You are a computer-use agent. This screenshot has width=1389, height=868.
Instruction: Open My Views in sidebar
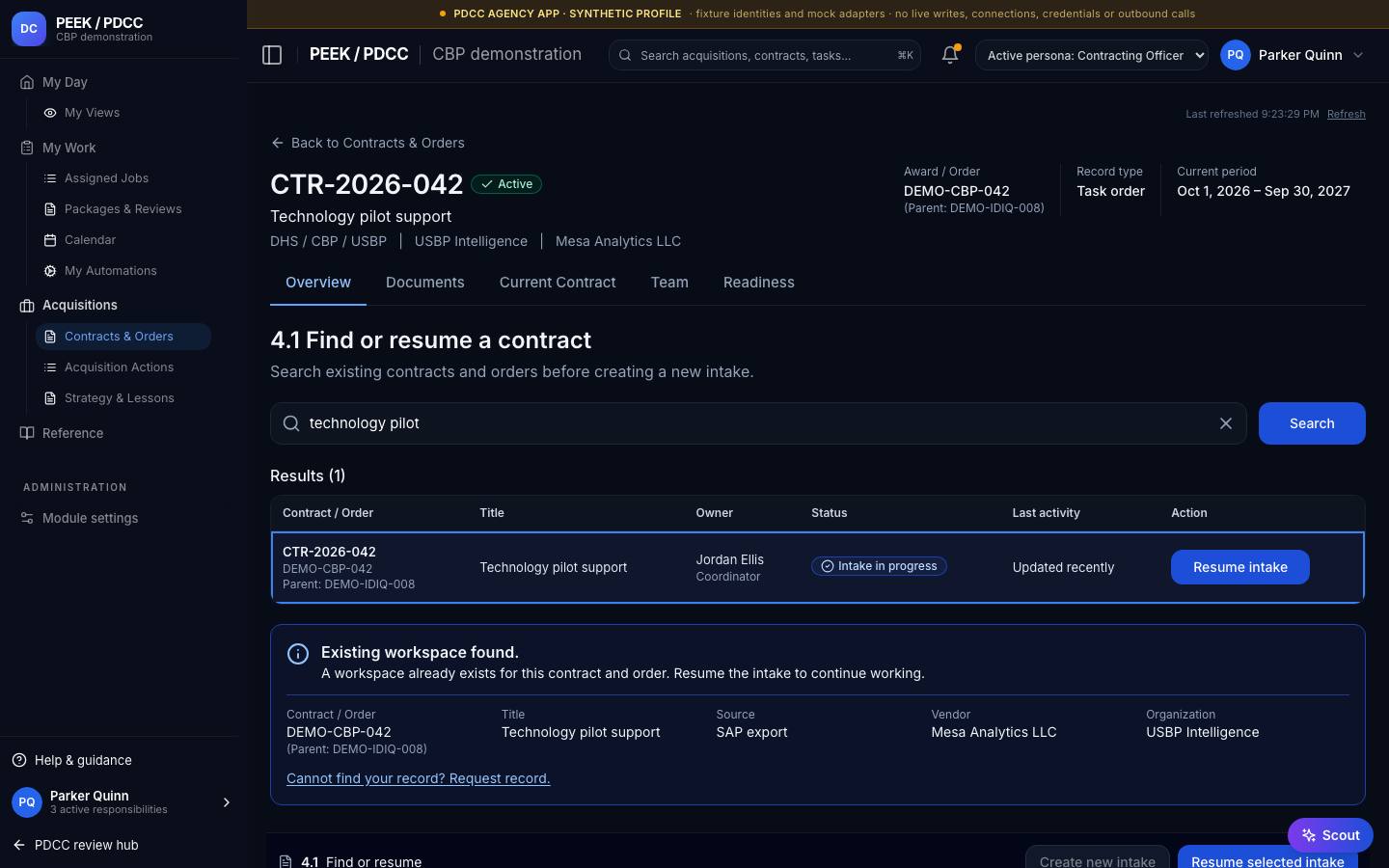pyautogui.click(x=123, y=113)
